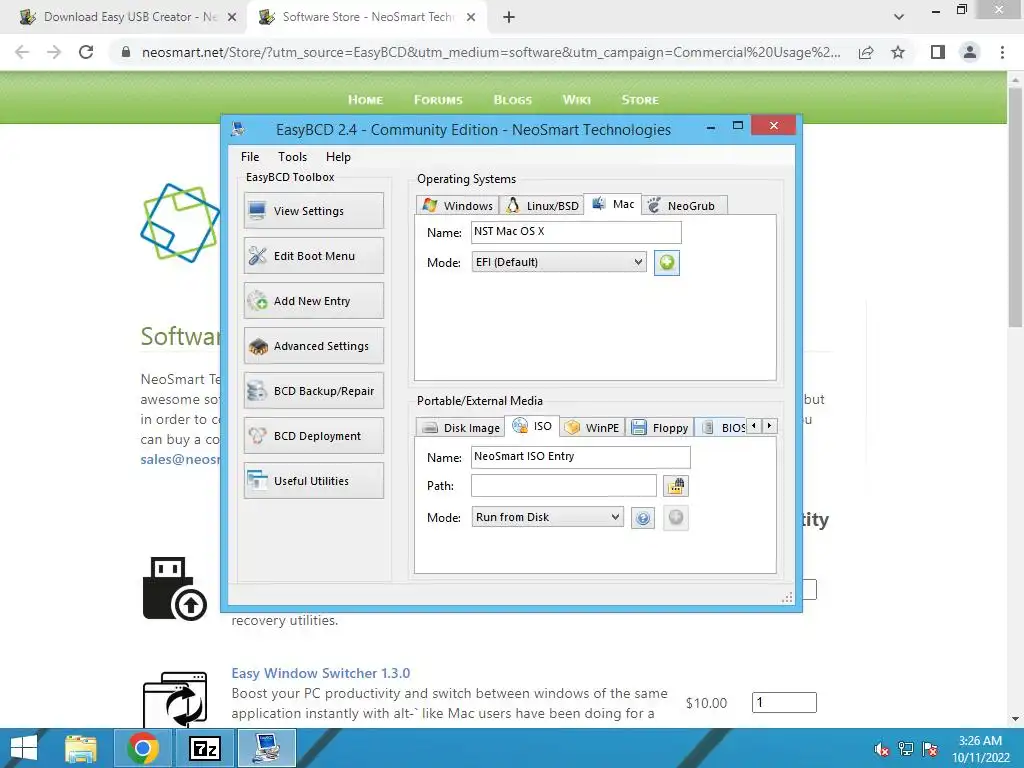Close the Download Easy USB Creator tab
1024x768 pixels.
click(x=232, y=18)
